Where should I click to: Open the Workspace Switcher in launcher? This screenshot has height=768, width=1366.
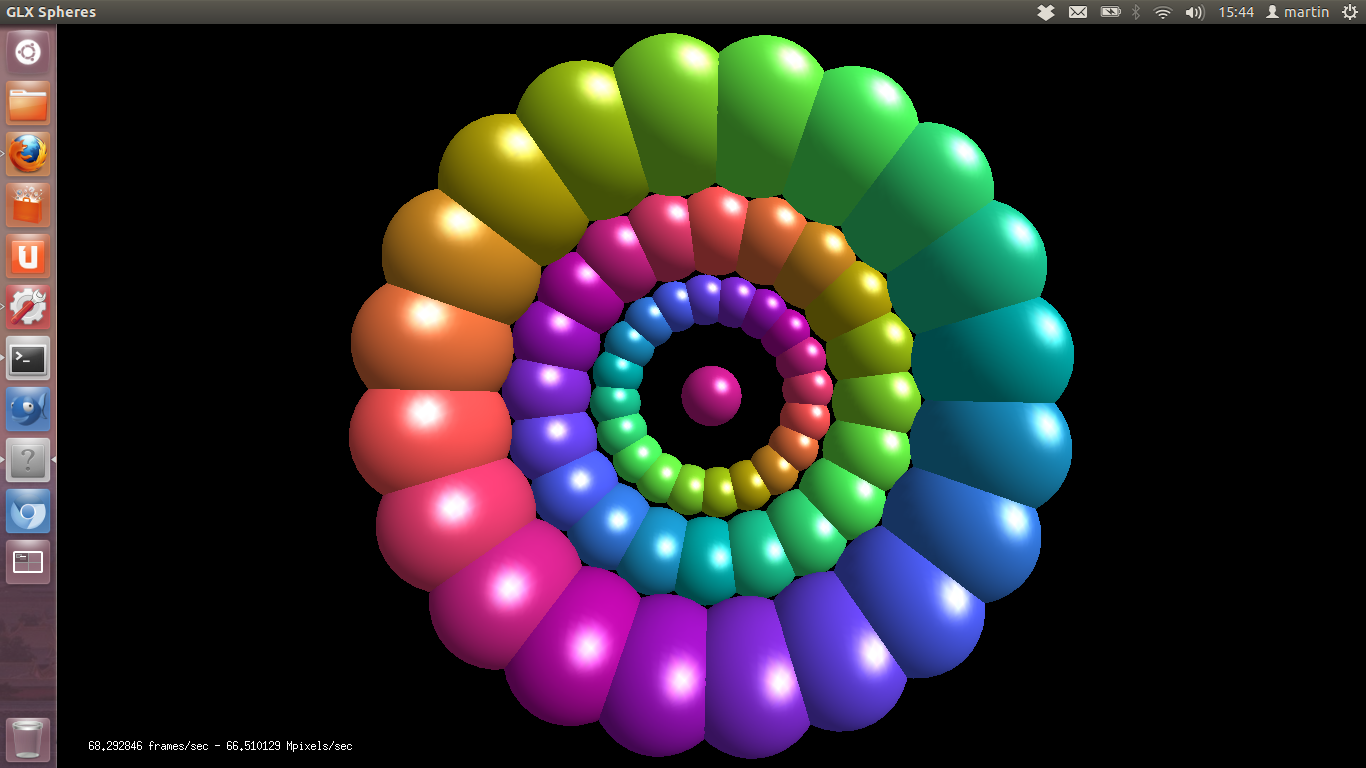28,562
